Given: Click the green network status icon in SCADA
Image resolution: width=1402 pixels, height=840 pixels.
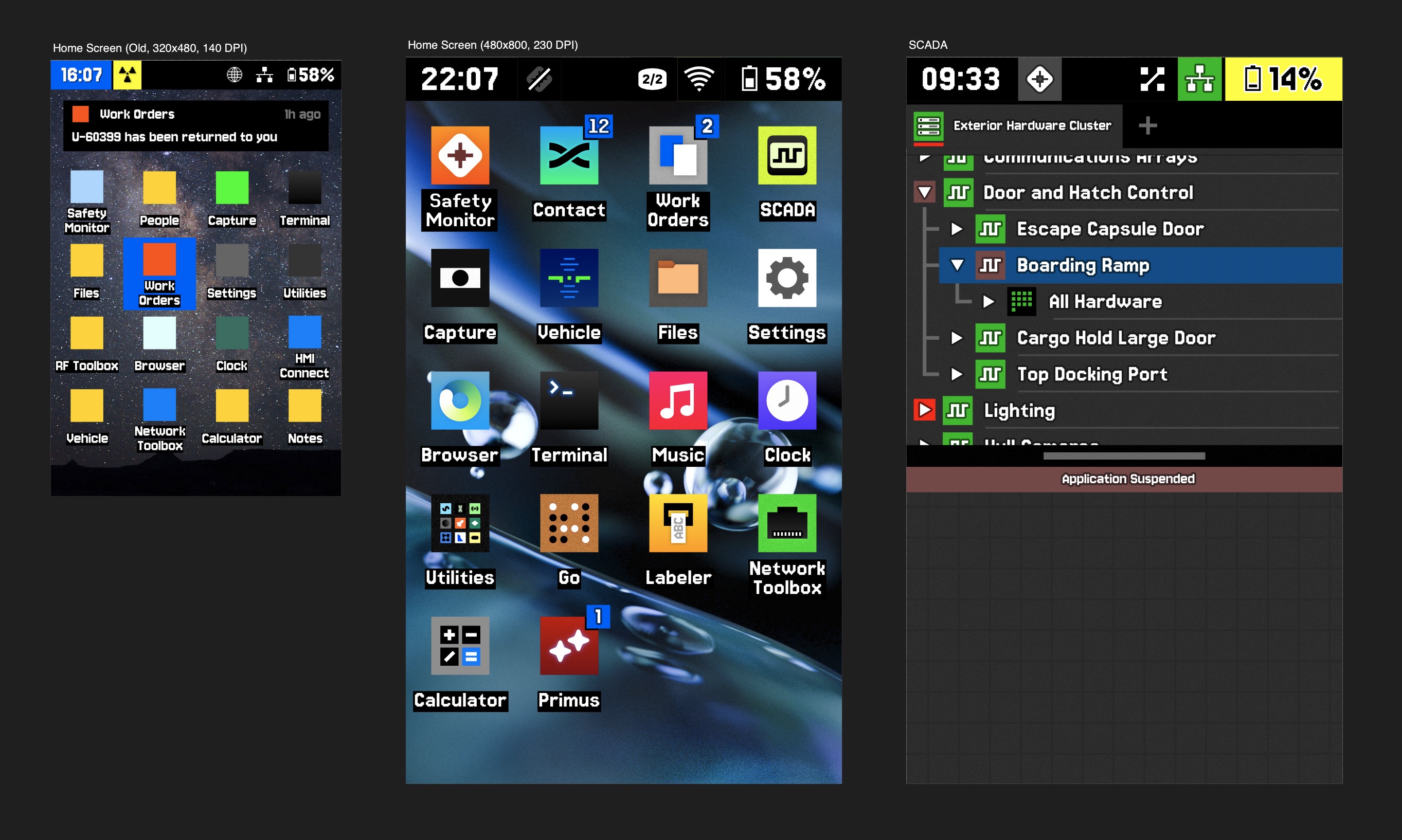Looking at the screenshot, I should click(x=1199, y=79).
